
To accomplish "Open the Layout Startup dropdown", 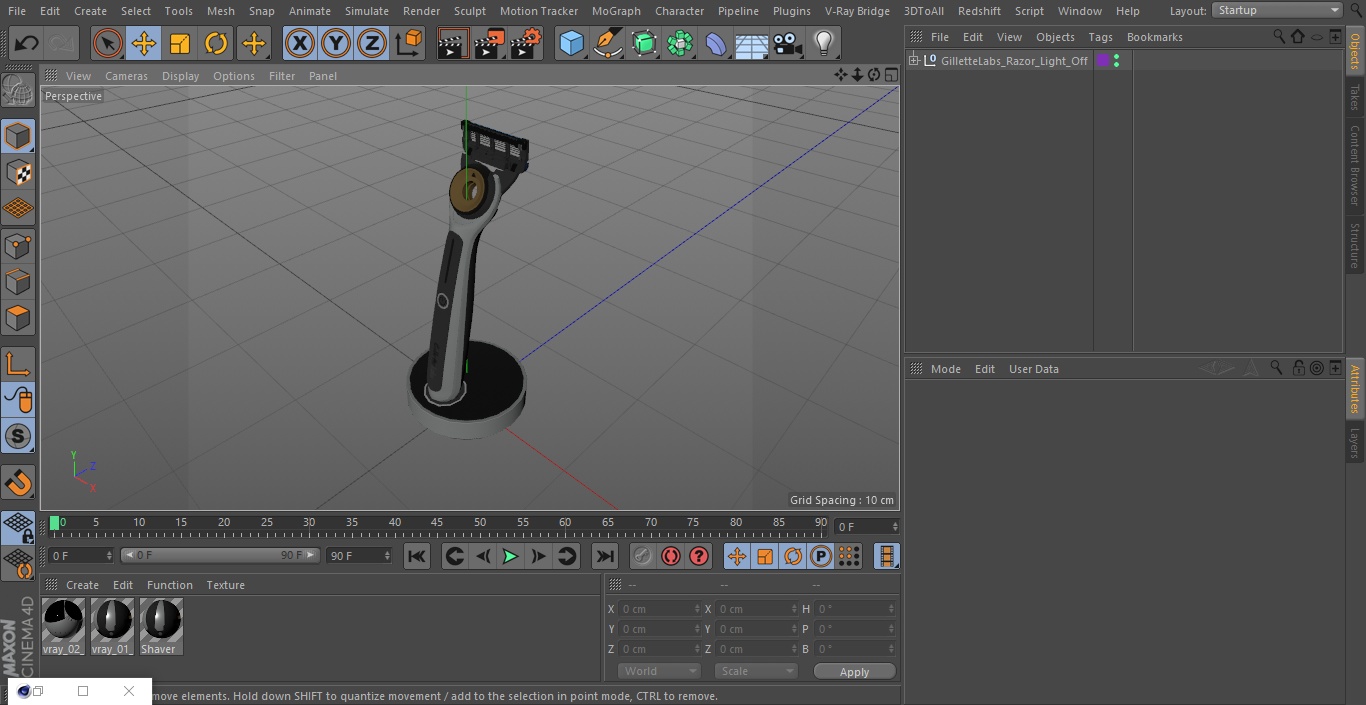I will pyautogui.click(x=1277, y=10).
